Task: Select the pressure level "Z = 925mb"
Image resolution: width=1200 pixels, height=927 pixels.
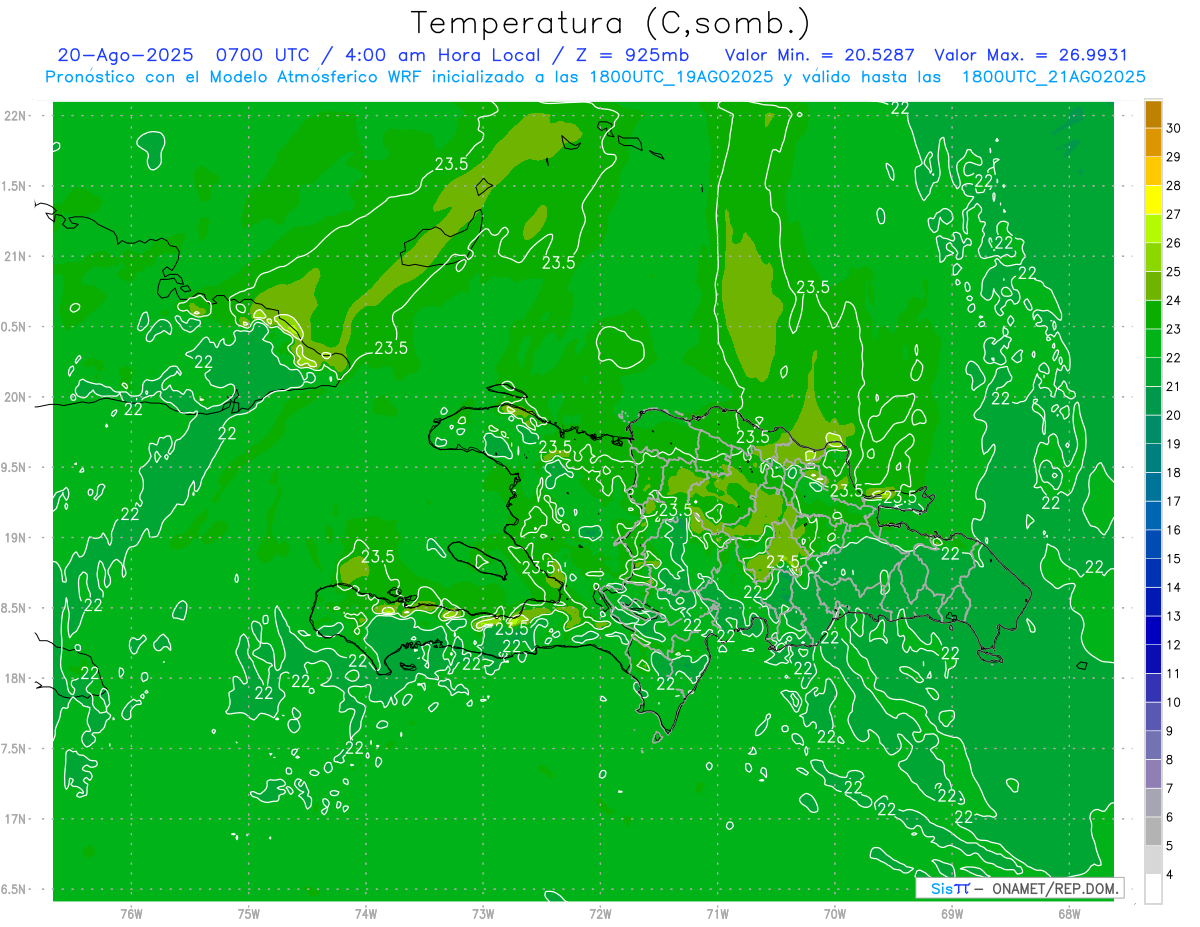Action: coord(629,56)
